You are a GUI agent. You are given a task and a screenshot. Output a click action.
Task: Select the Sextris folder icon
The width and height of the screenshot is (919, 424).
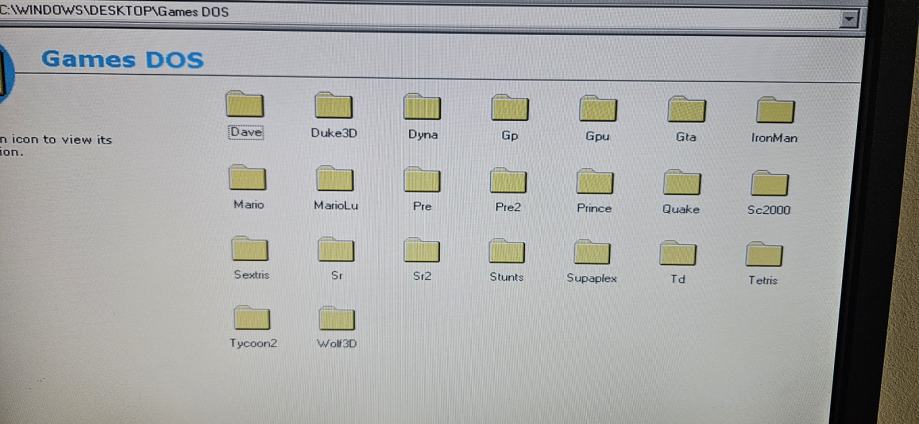pos(250,249)
